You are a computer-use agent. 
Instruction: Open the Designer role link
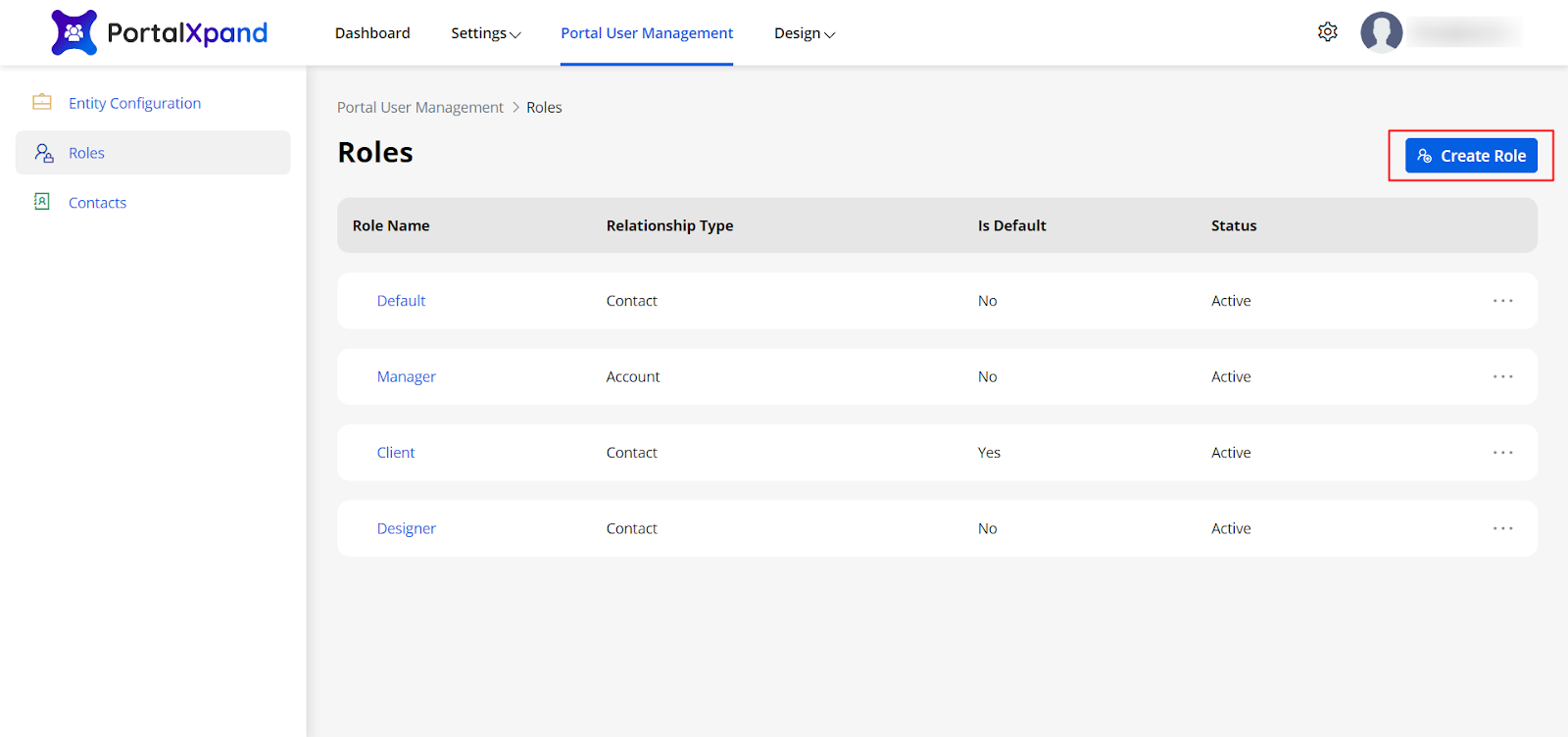[406, 528]
